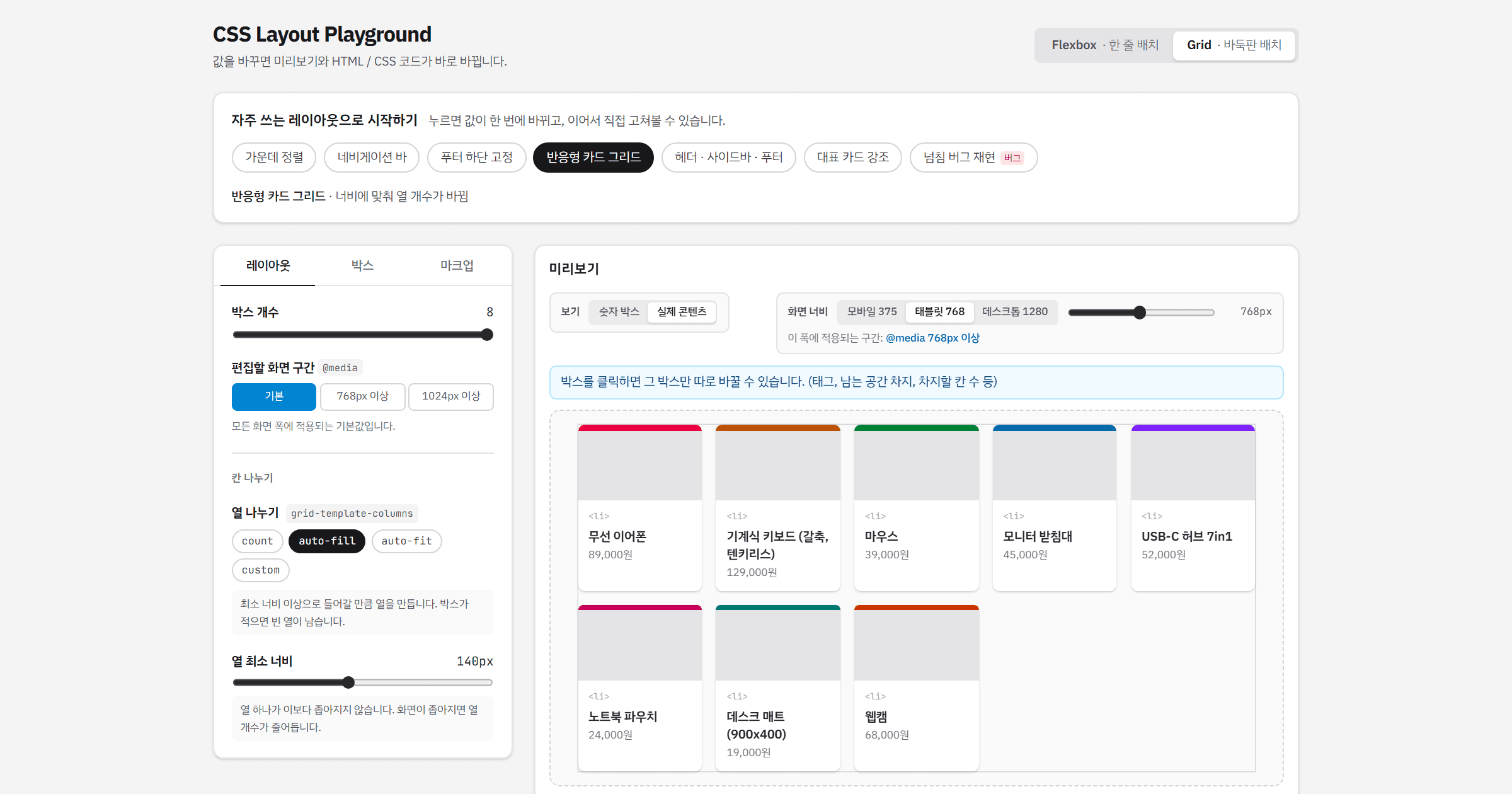
Task: Click the 미리보기 heading
Action: pos(574,268)
